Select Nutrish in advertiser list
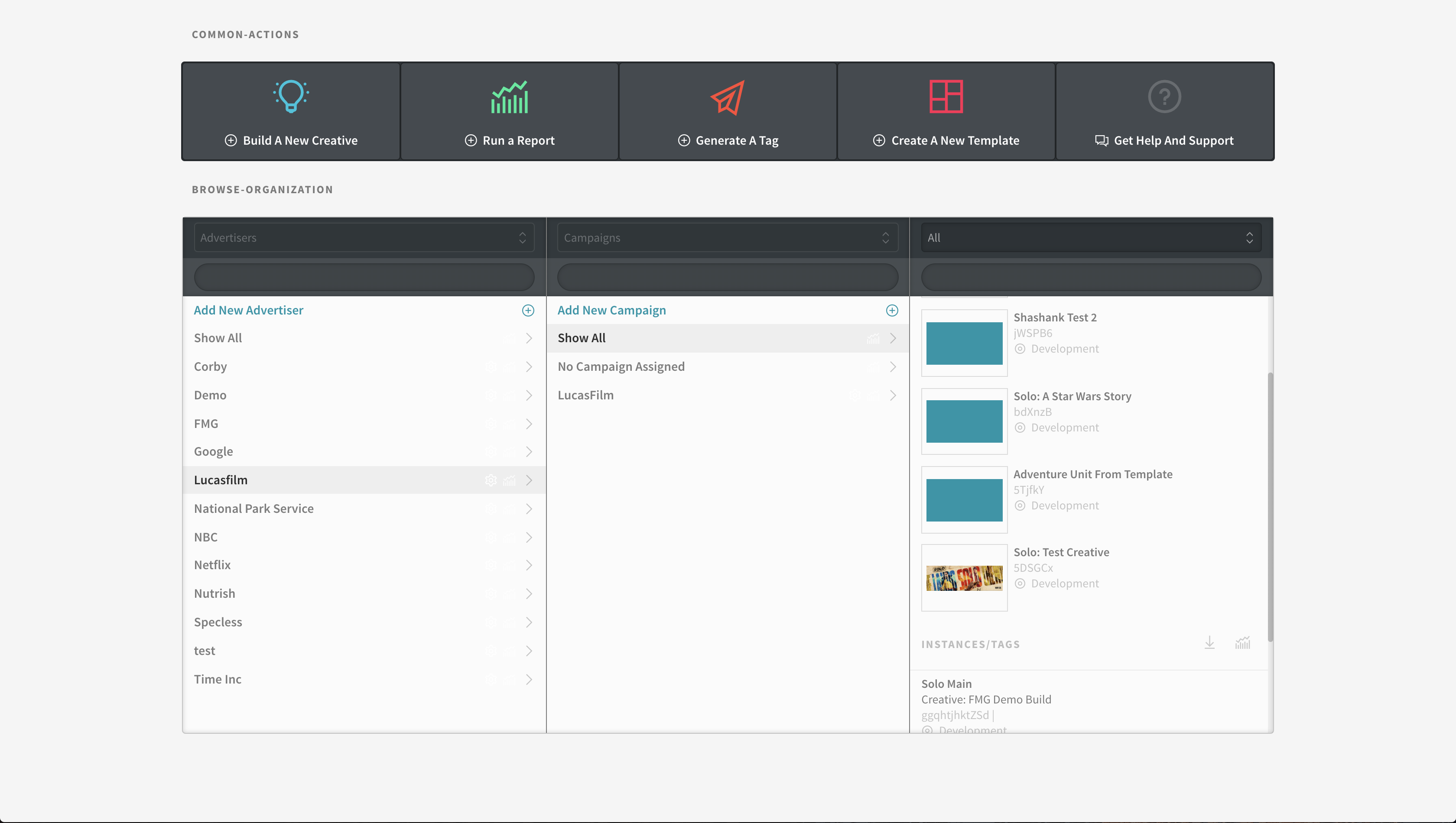 click(x=364, y=594)
